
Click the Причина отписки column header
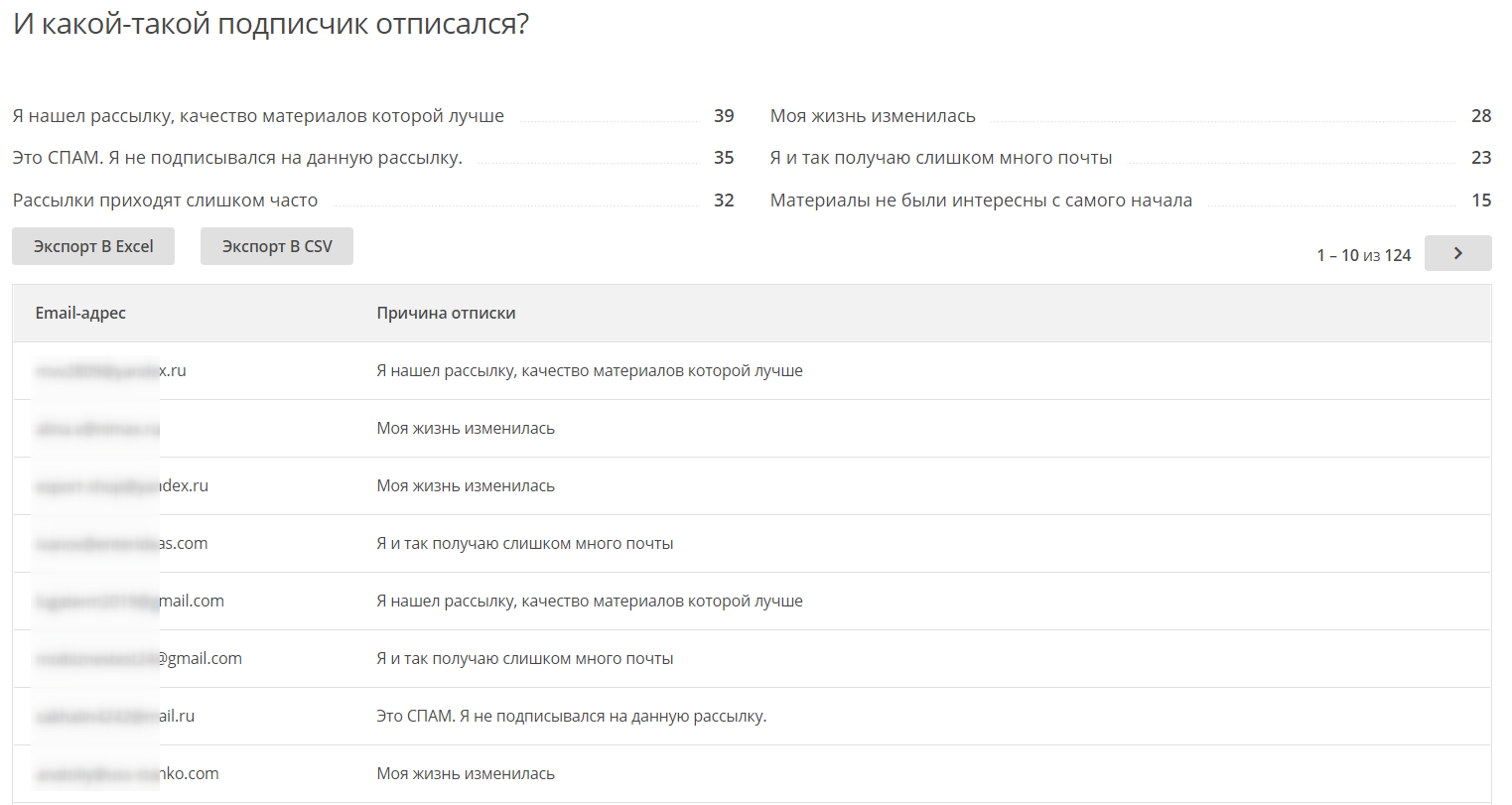click(x=446, y=313)
